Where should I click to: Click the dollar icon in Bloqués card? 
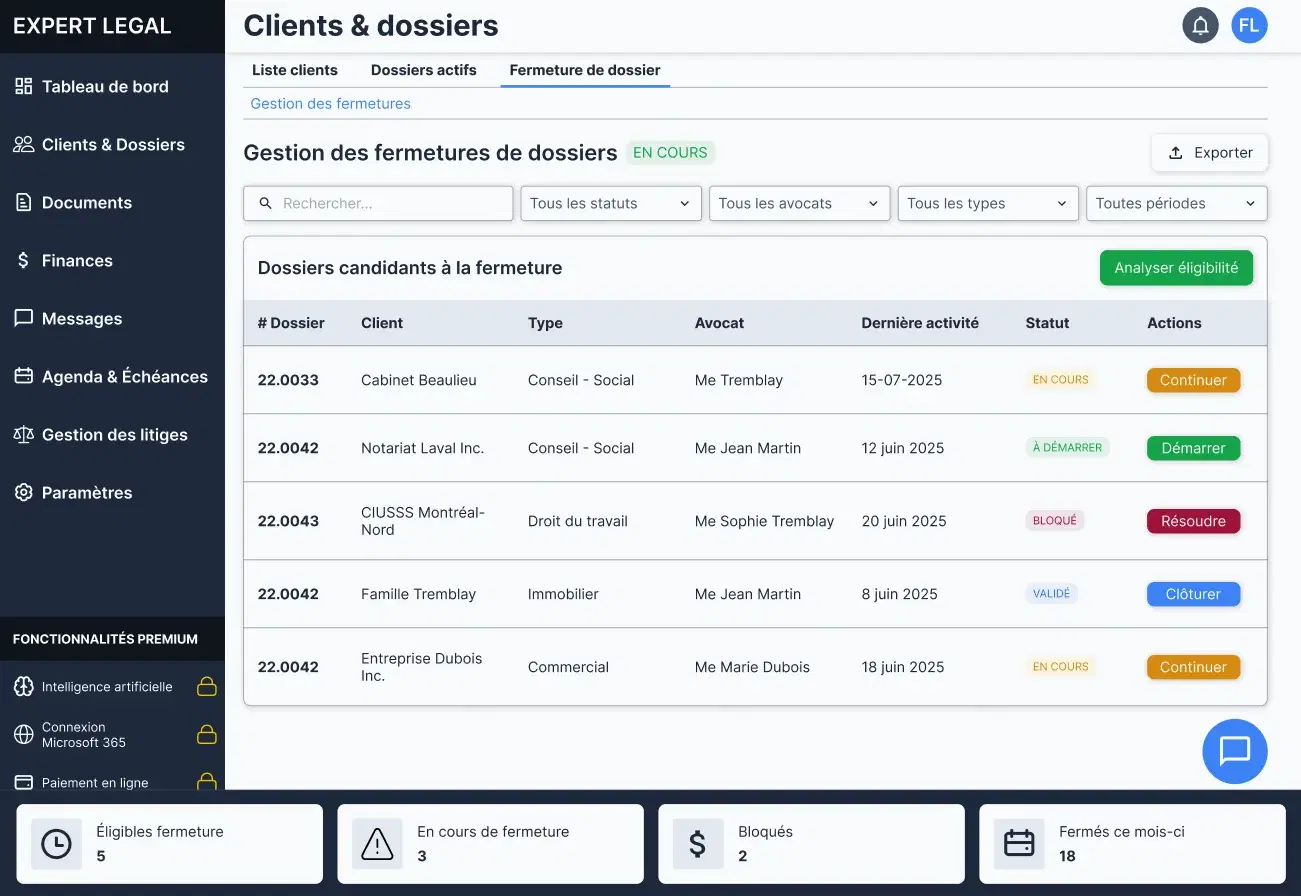click(x=698, y=844)
